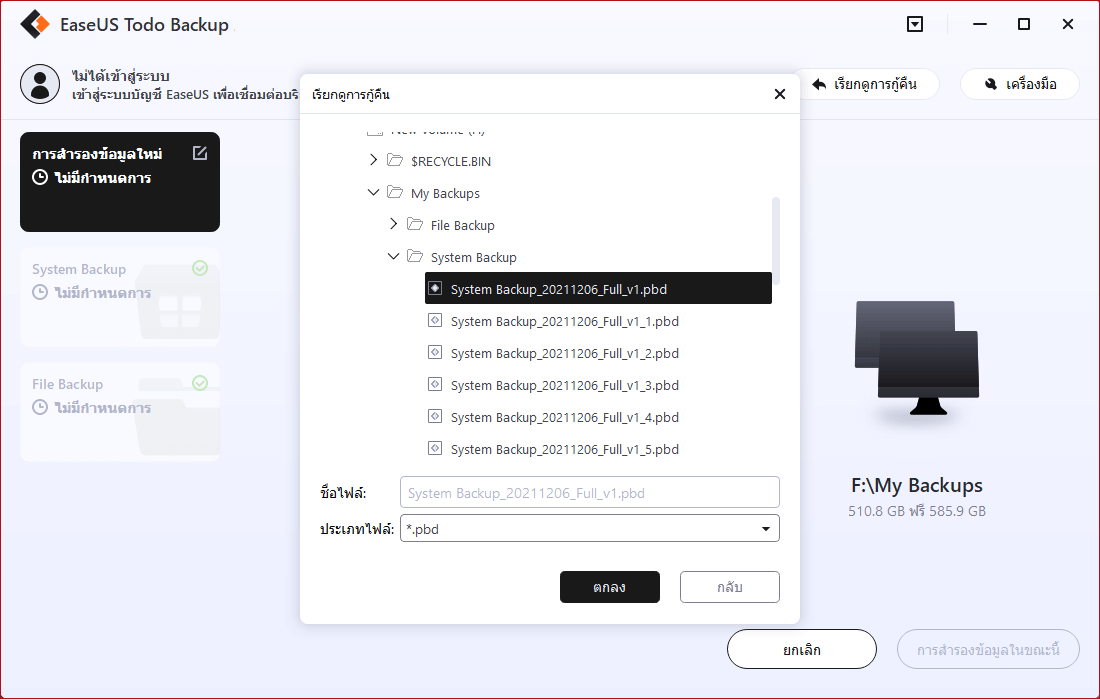Click the computer monitors destination image
1100x699 pixels.
[916, 358]
